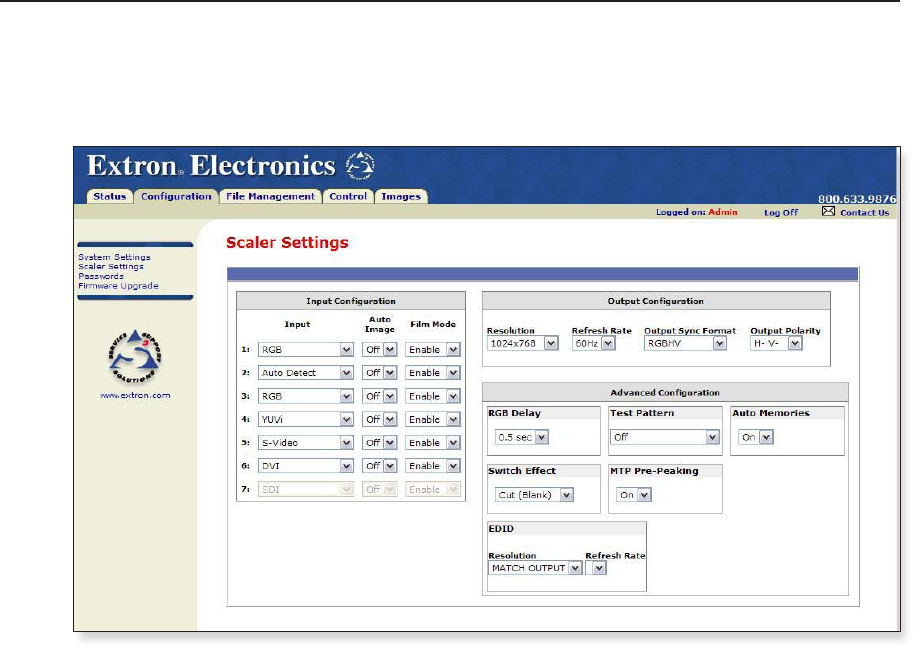Open Auto Memories dropdown
917x649 pixels.
pyautogui.click(x=756, y=437)
